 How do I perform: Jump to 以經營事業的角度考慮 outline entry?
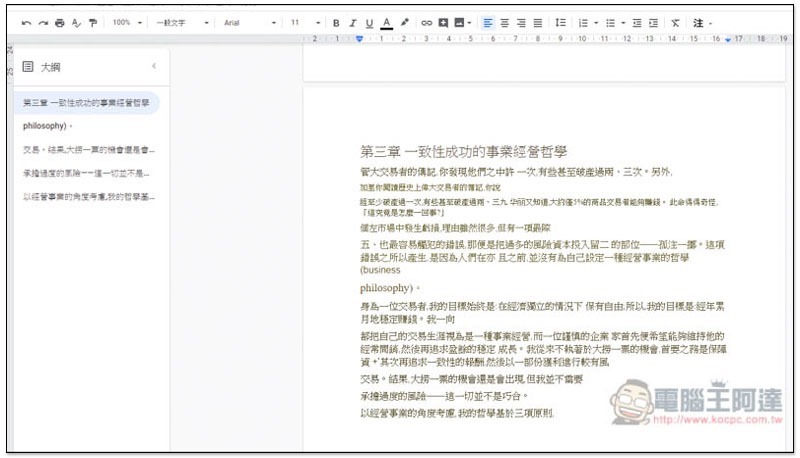pos(88,196)
